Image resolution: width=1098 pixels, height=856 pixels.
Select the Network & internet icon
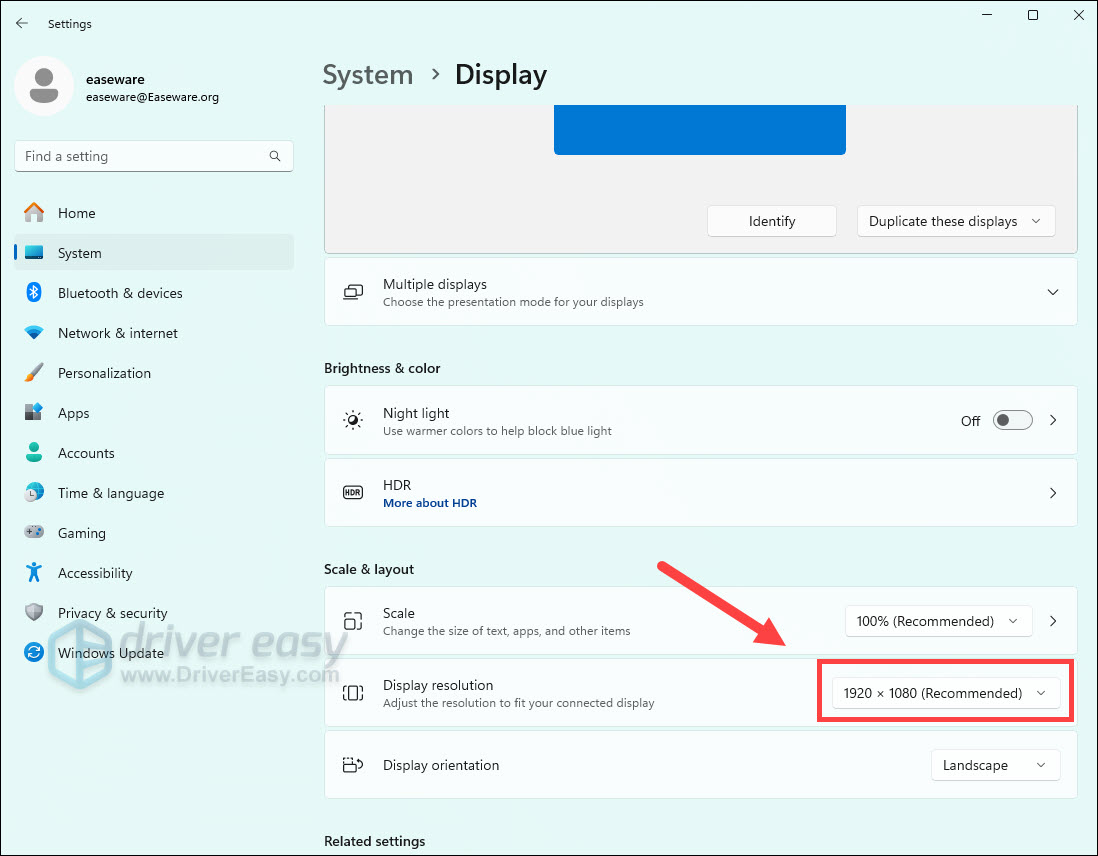click(x=35, y=333)
